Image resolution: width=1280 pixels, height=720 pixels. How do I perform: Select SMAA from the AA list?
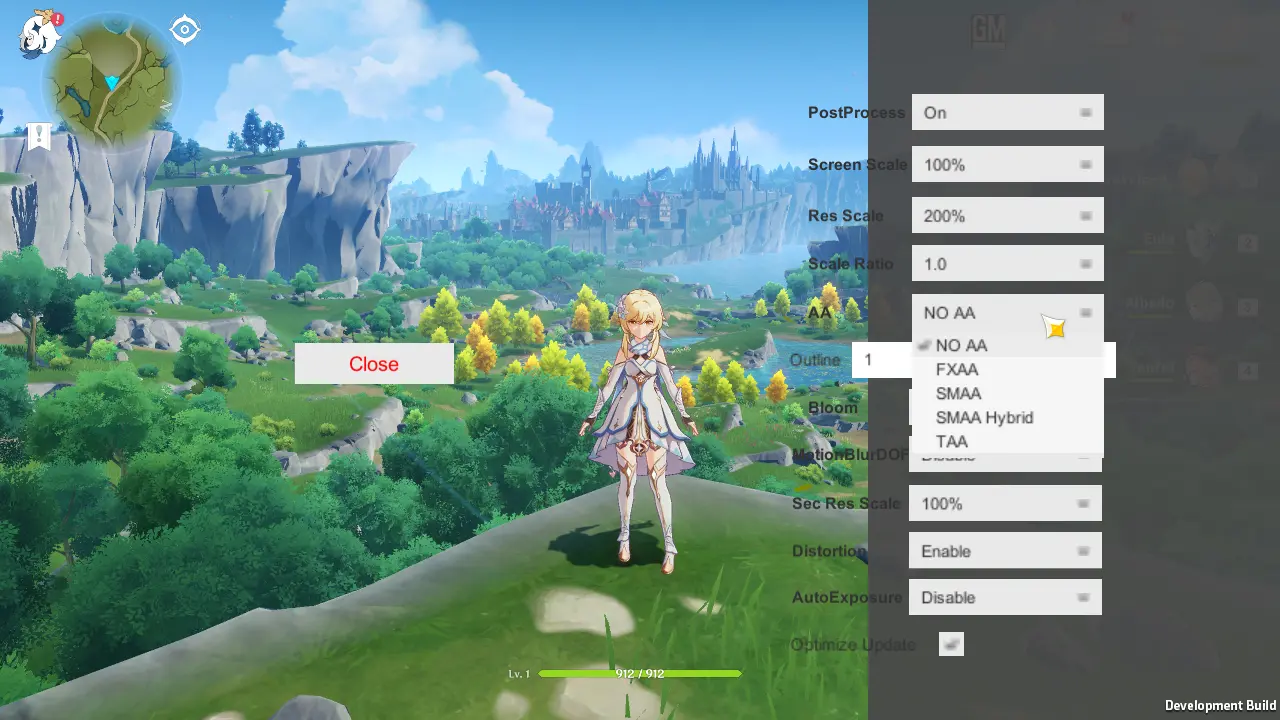pyautogui.click(x=1008, y=393)
